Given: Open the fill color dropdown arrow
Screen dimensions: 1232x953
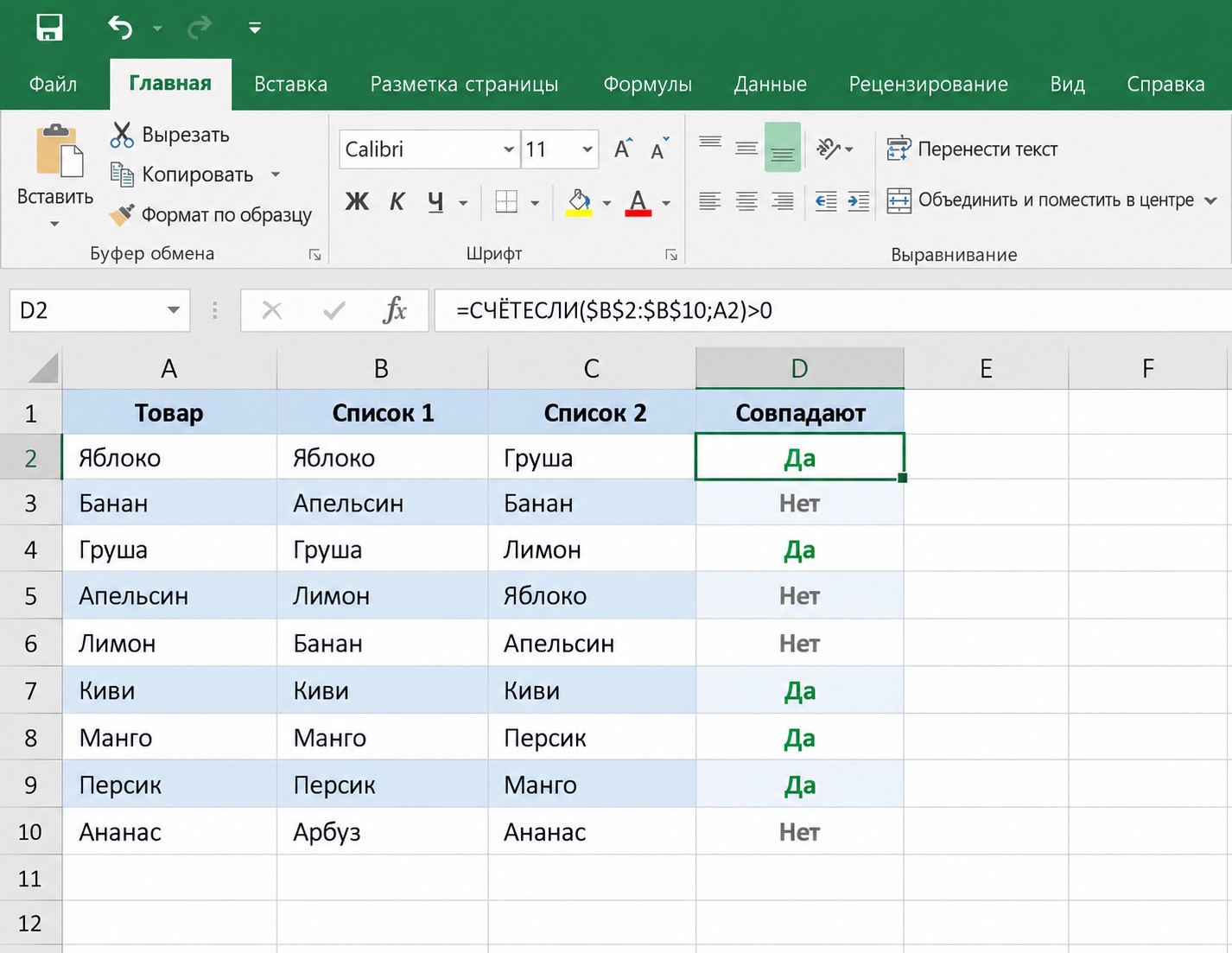Looking at the screenshot, I should 606,203.
